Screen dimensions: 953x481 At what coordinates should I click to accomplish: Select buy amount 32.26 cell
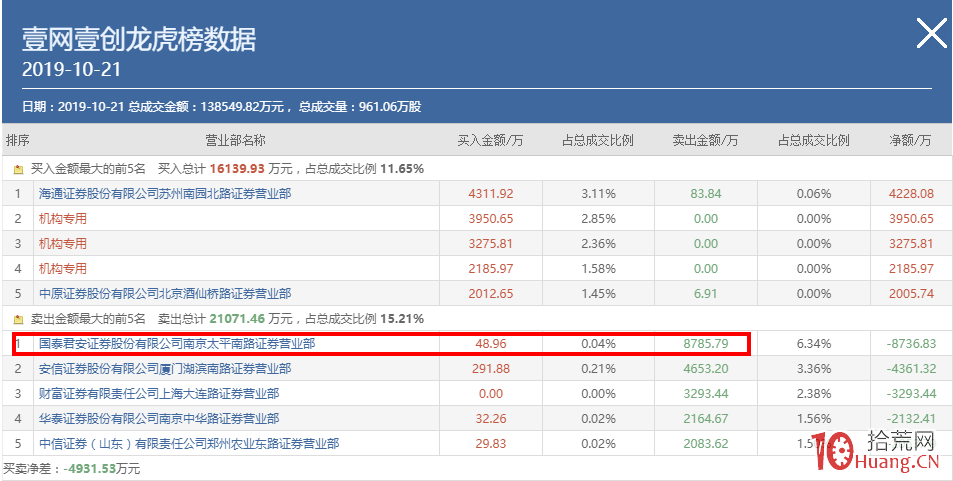pos(491,418)
